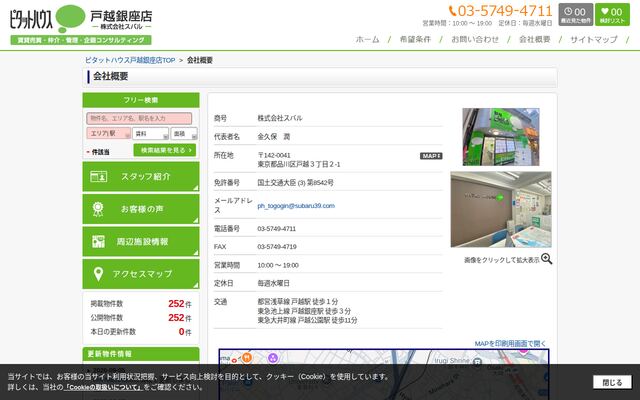Viewport: 640px width, 400px height.
Task: Click the magnifier zoom icon below photos
Action: pyautogui.click(x=547, y=259)
